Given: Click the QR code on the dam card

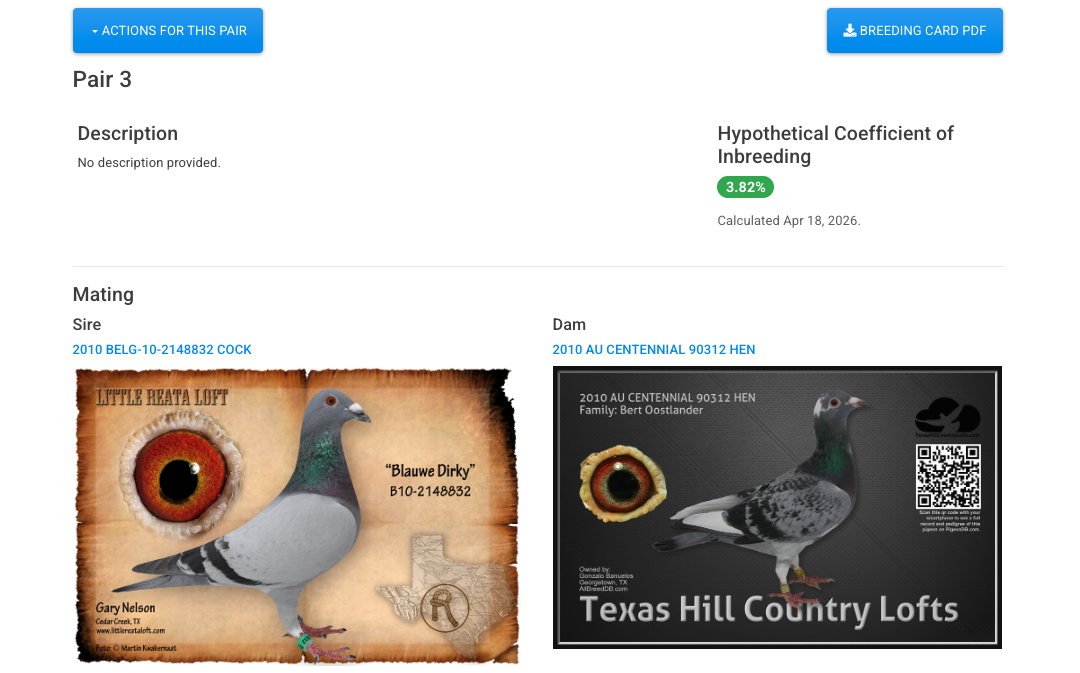Looking at the screenshot, I should (x=948, y=476).
